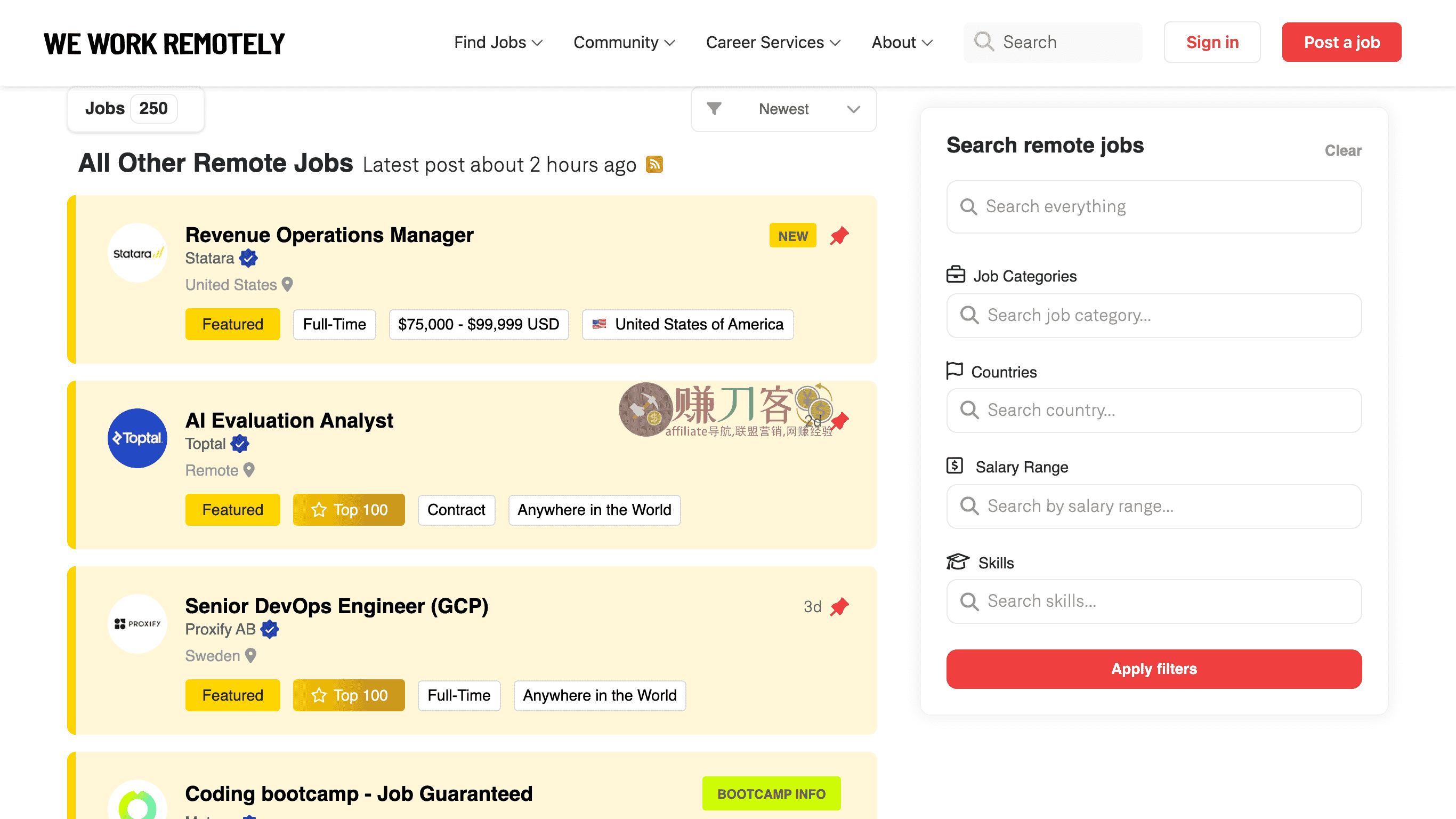Click the We Work Remotely logo
1456x819 pixels.
point(165,44)
